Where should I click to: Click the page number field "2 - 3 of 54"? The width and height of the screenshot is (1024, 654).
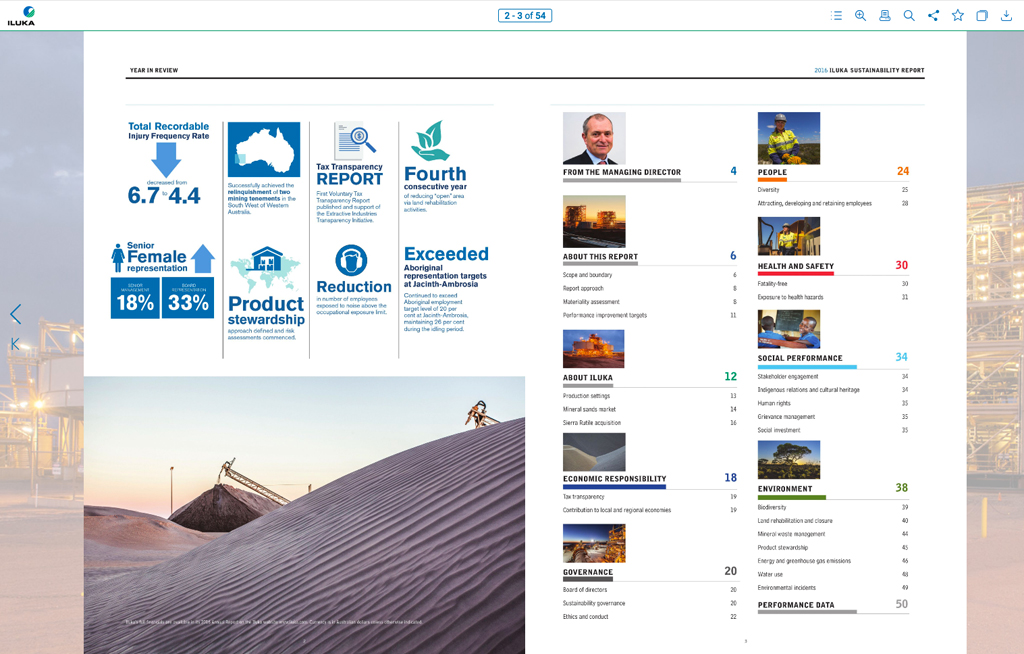tap(525, 15)
